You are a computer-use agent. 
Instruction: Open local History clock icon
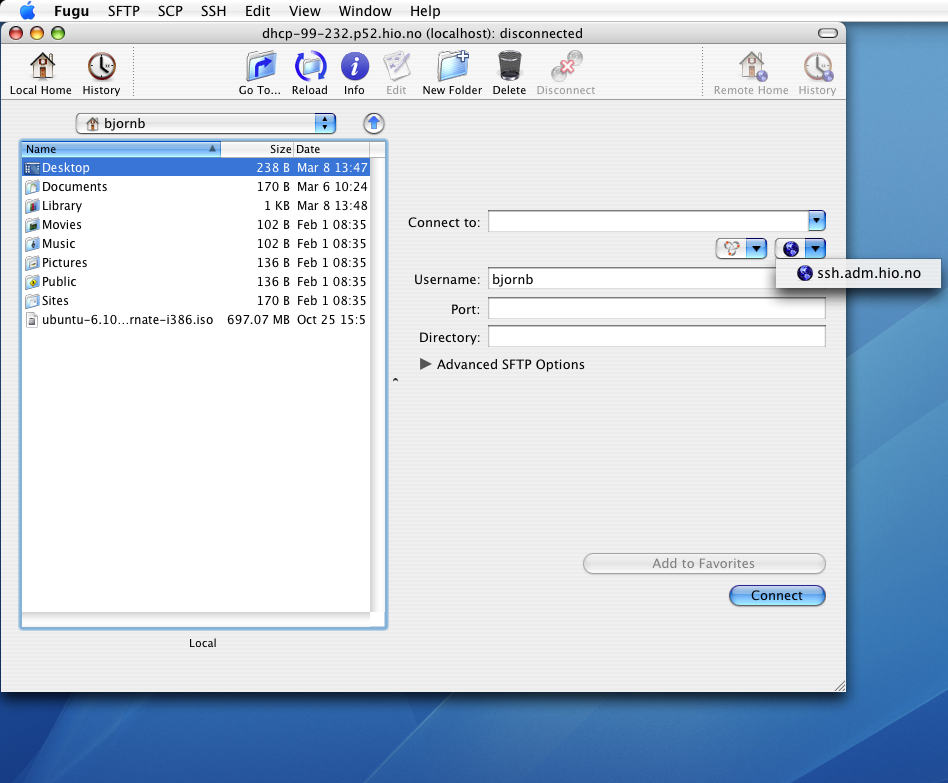point(102,65)
